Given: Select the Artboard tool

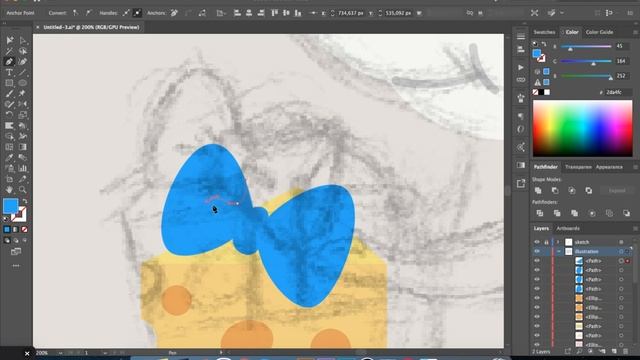Looking at the screenshot, I should click(9, 179).
